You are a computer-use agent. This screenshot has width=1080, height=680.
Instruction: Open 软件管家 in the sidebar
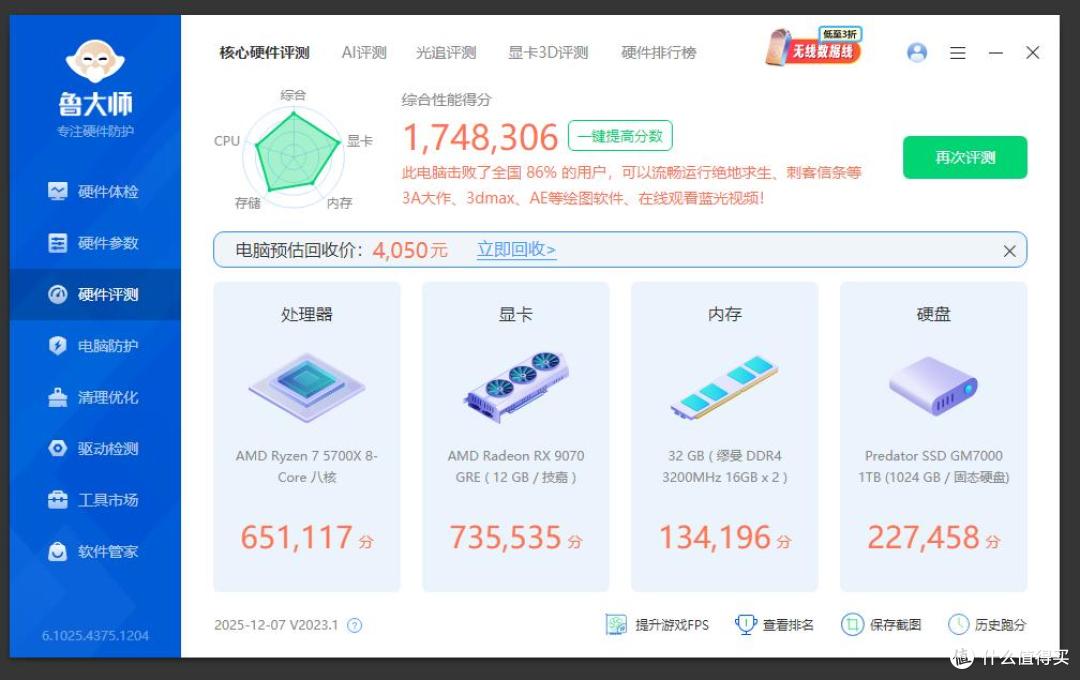point(94,552)
